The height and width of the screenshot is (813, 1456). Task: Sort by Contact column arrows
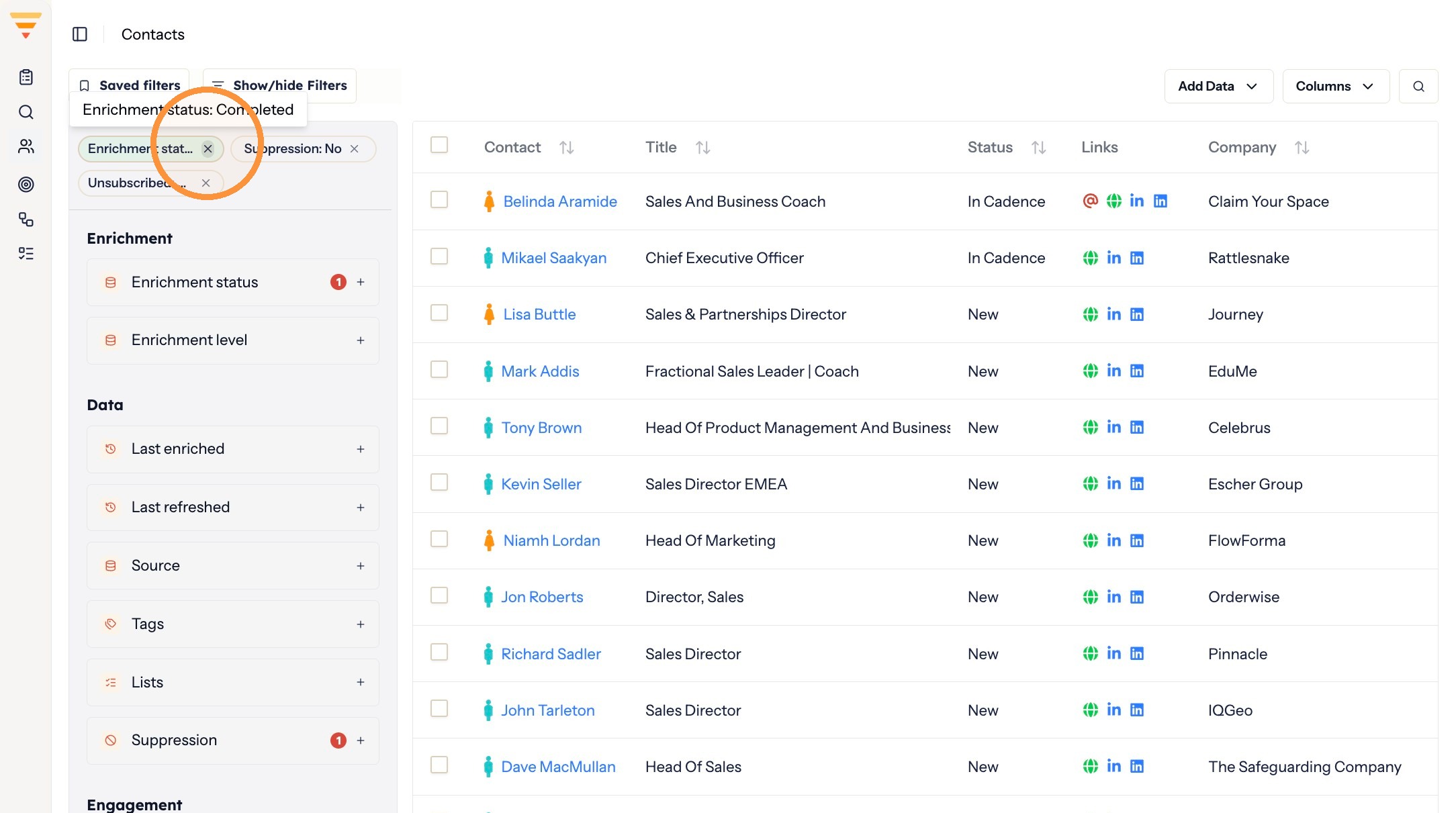point(567,148)
